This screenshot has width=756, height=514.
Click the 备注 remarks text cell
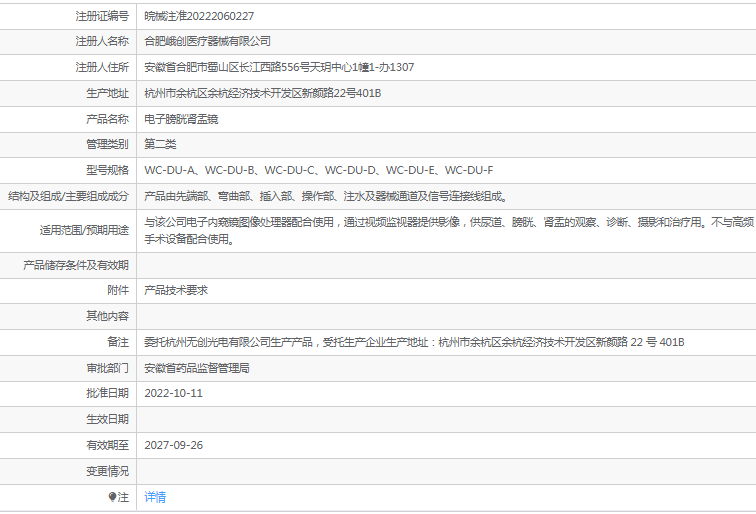[x=414, y=342]
